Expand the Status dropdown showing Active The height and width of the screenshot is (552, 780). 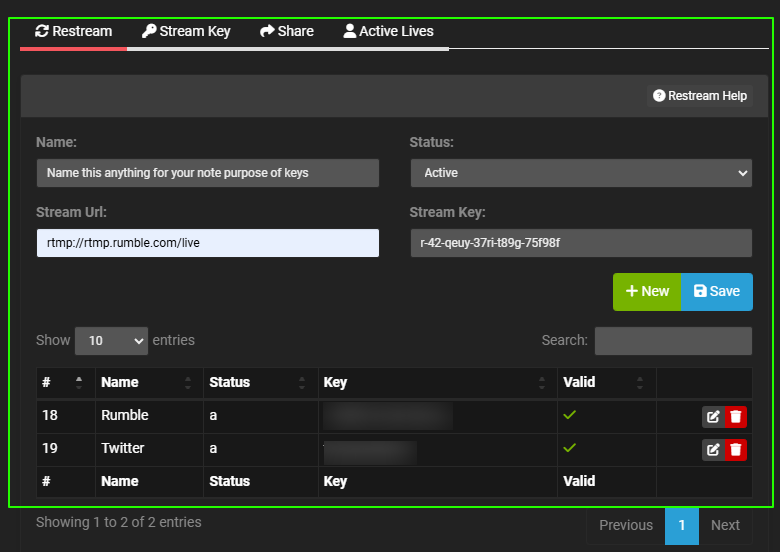(580, 173)
